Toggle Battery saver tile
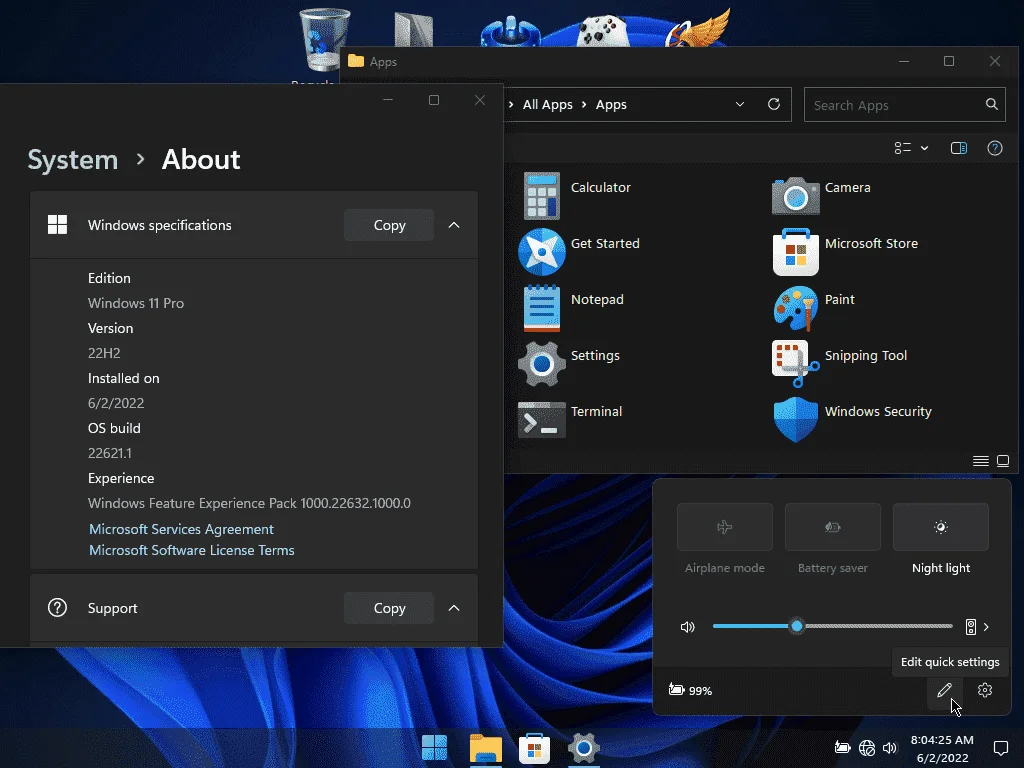1024x768 pixels. coord(833,527)
